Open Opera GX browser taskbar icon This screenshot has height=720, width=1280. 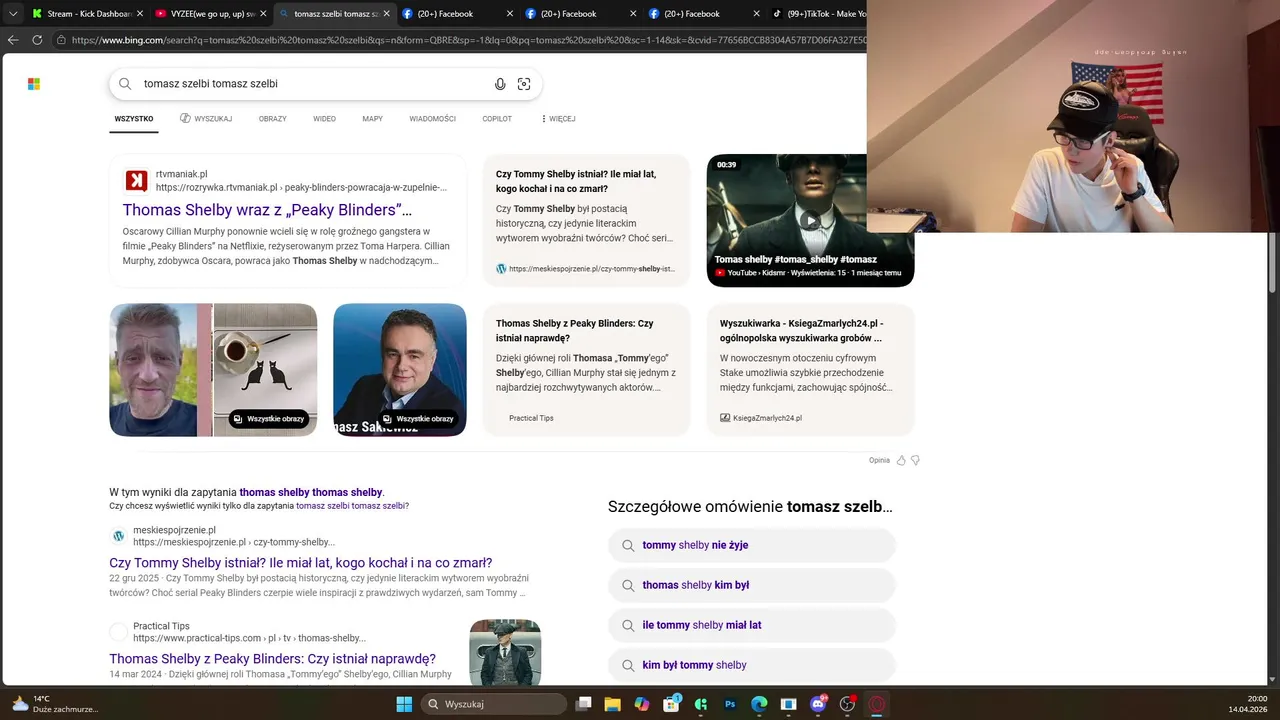pyautogui.click(x=877, y=704)
